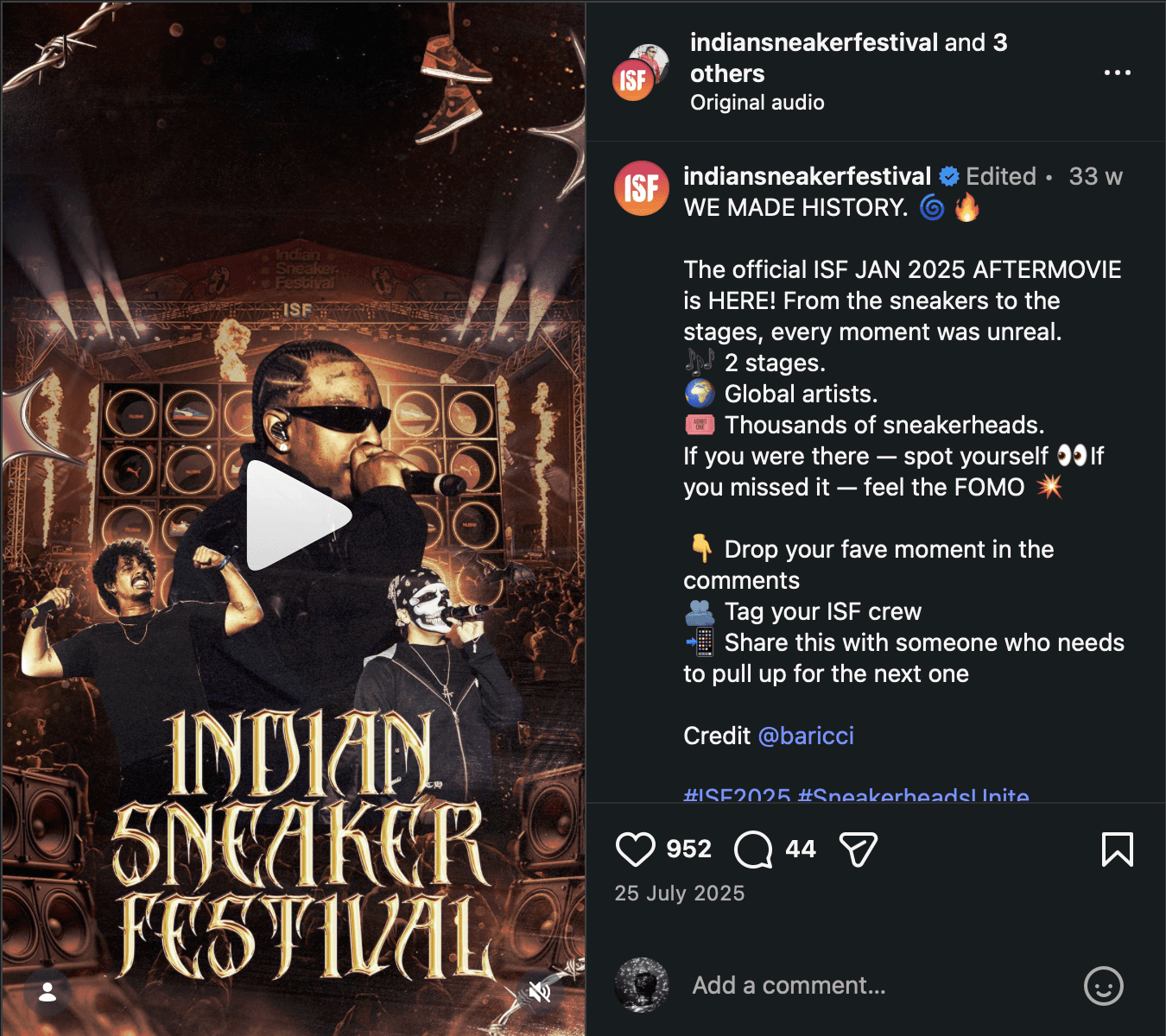
Task: Play the aftermovie video
Action: click(x=298, y=515)
